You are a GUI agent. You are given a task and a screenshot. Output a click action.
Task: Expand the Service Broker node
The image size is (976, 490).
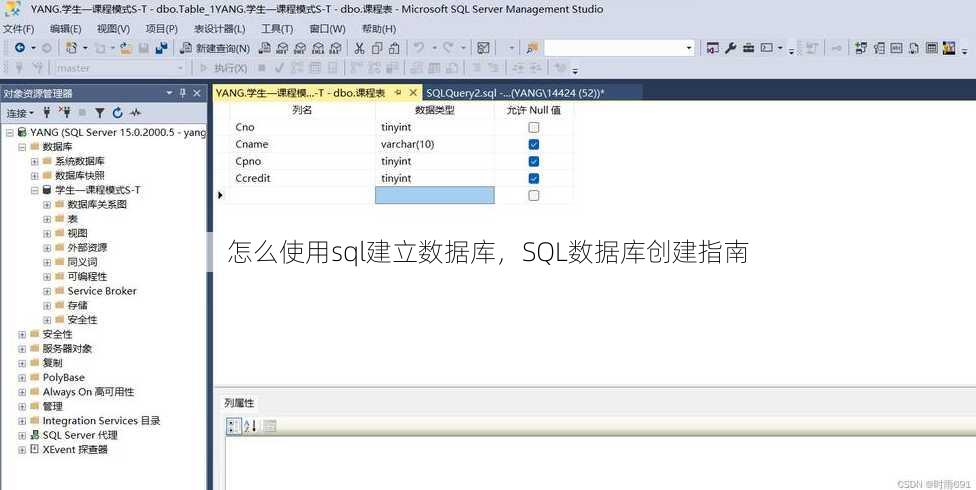(x=47, y=291)
